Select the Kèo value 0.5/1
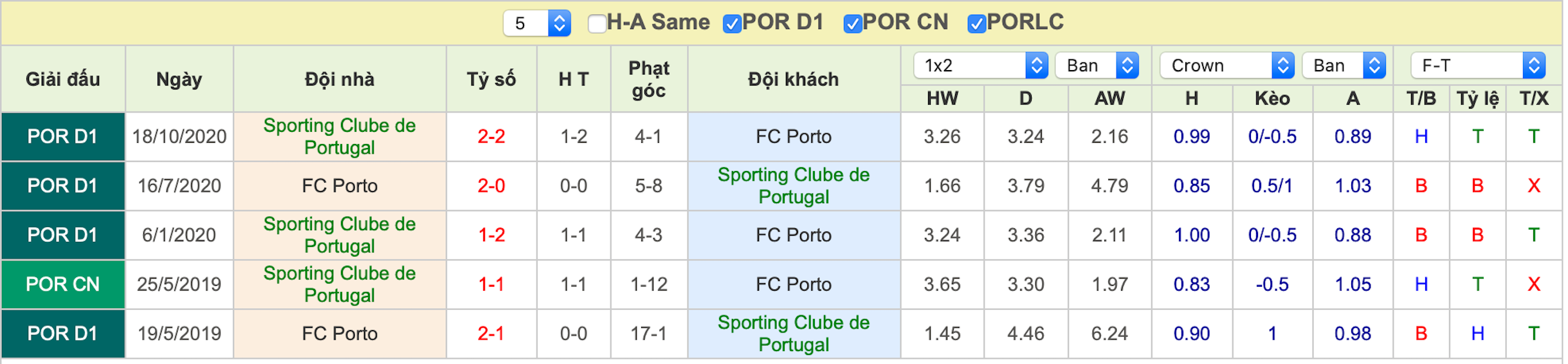This screenshot has height=364, width=1568. click(x=1272, y=186)
